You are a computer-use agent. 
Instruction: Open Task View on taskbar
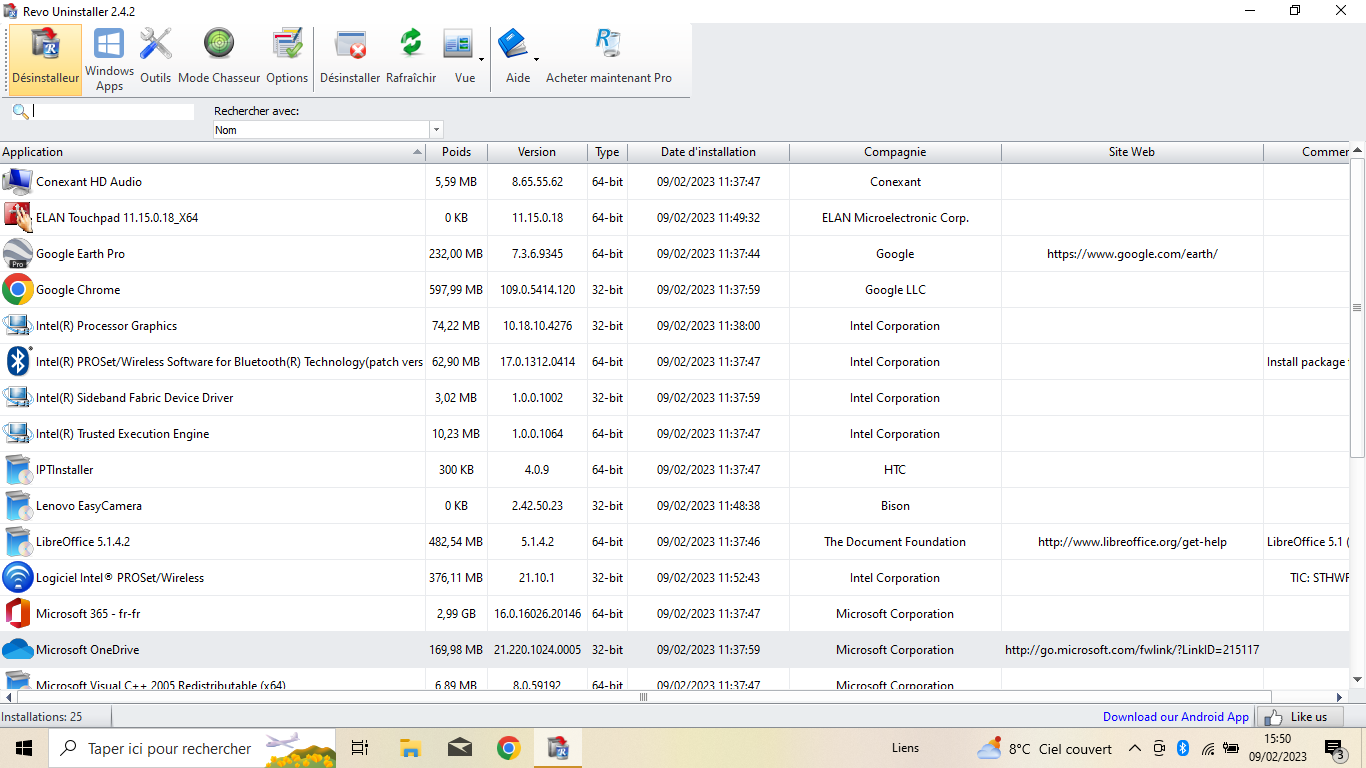pyautogui.click(x=360, y=748)
